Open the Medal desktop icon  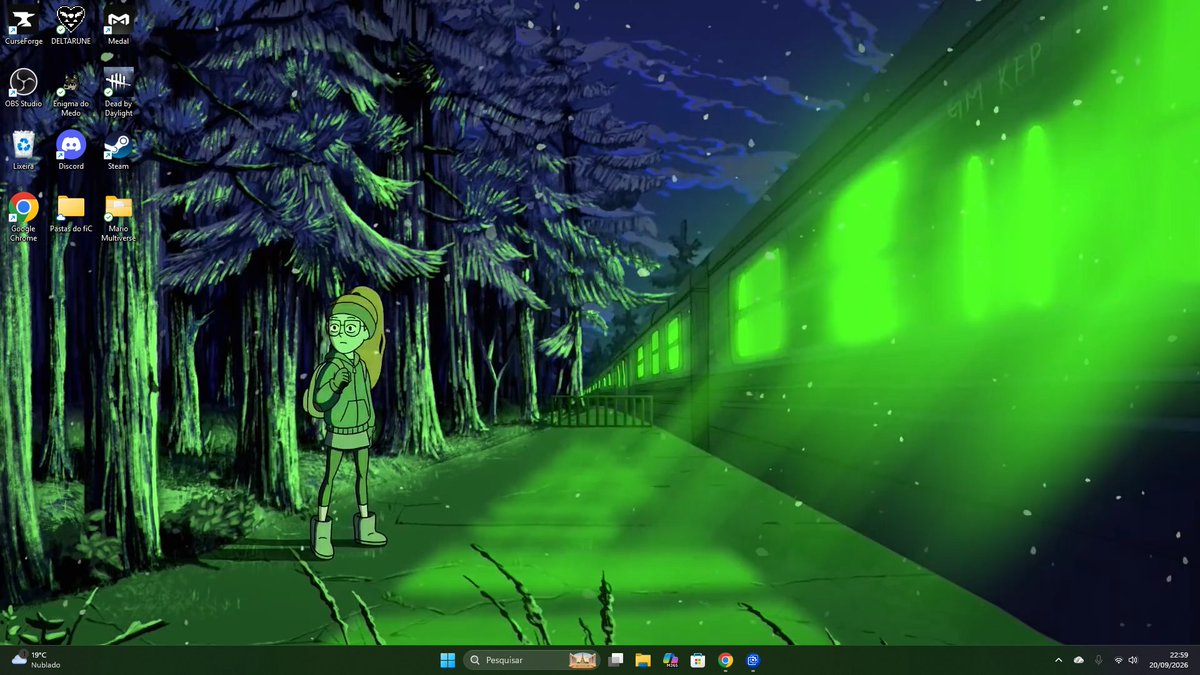(118, 26)
